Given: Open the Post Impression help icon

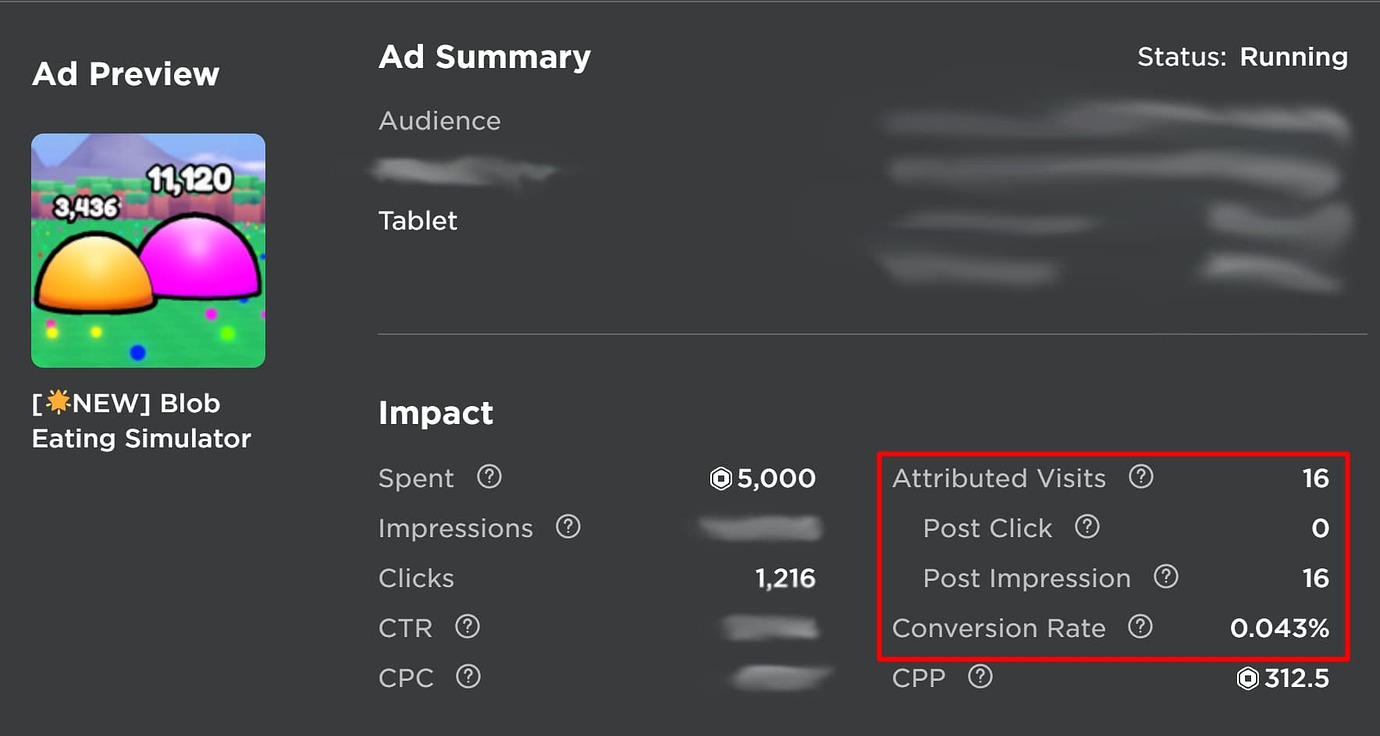Looking at the screenshot, I should (x=1166, y=578).
